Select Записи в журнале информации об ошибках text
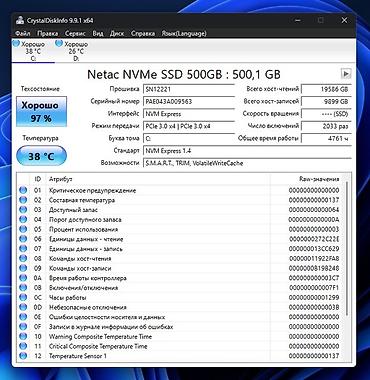Screen dimensions: 370x380 (x=111, y=326)
